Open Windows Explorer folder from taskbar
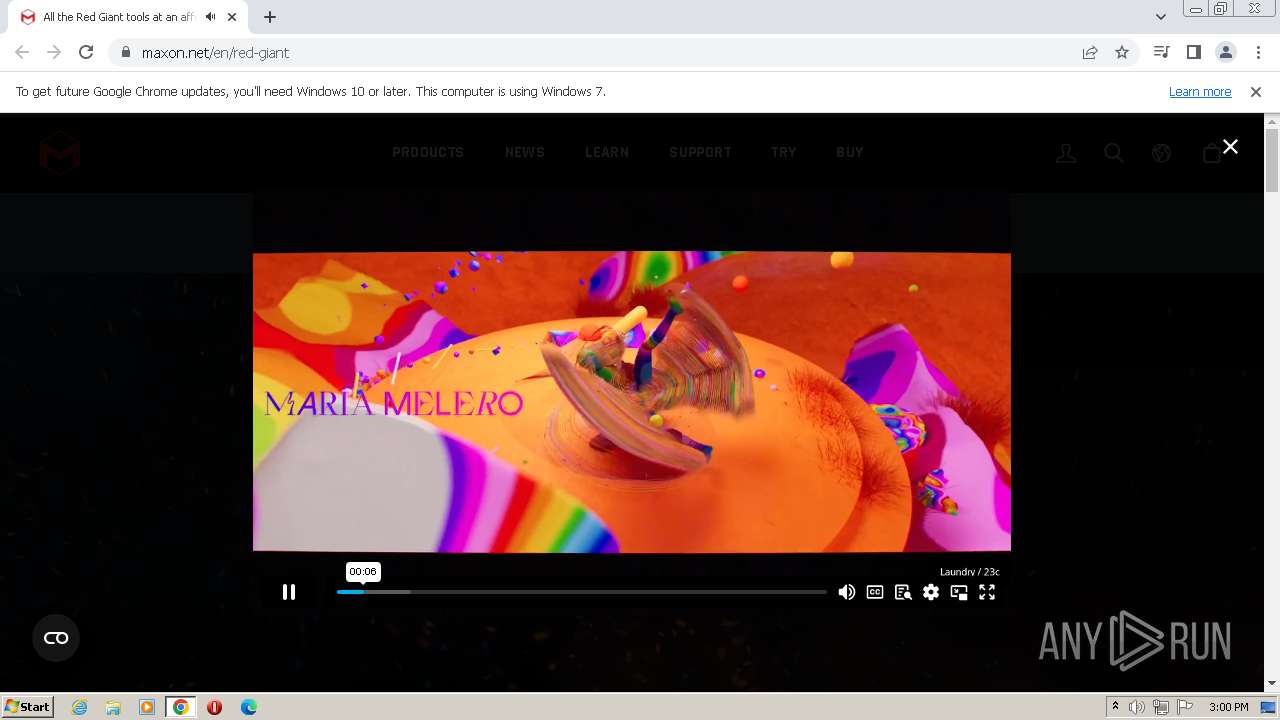The height and width of the screenshot is (720, 1280). click(113, 707)
